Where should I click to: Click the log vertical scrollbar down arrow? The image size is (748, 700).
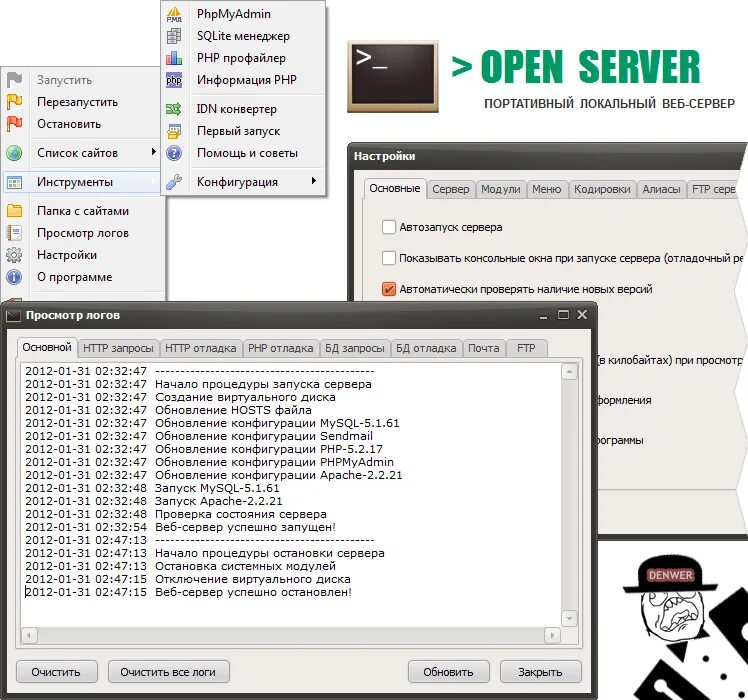coord(569,618)
